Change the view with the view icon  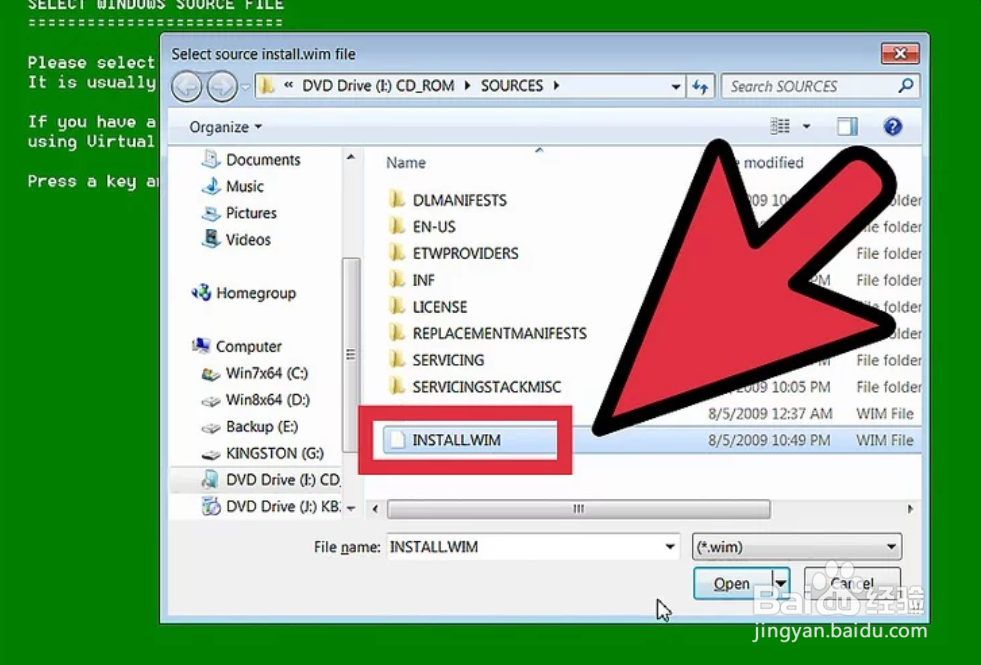780,126
